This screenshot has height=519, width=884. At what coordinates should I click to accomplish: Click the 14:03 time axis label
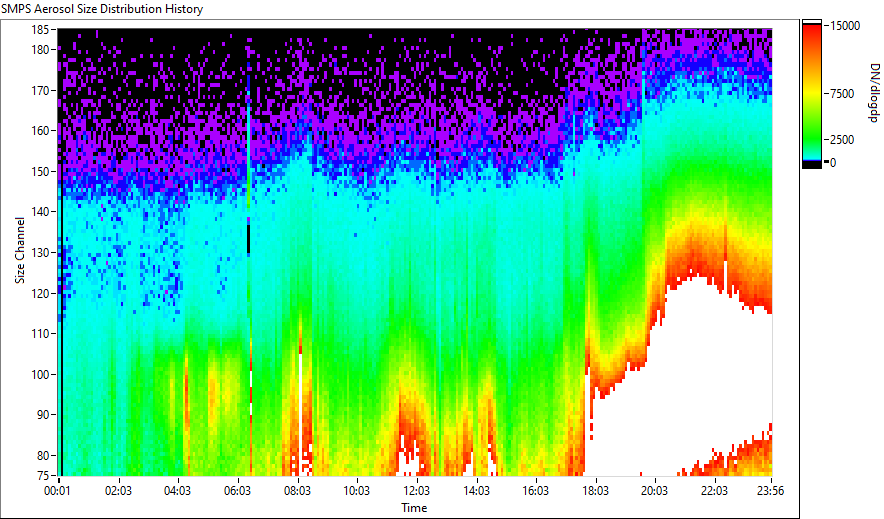(x=476, y=491)
